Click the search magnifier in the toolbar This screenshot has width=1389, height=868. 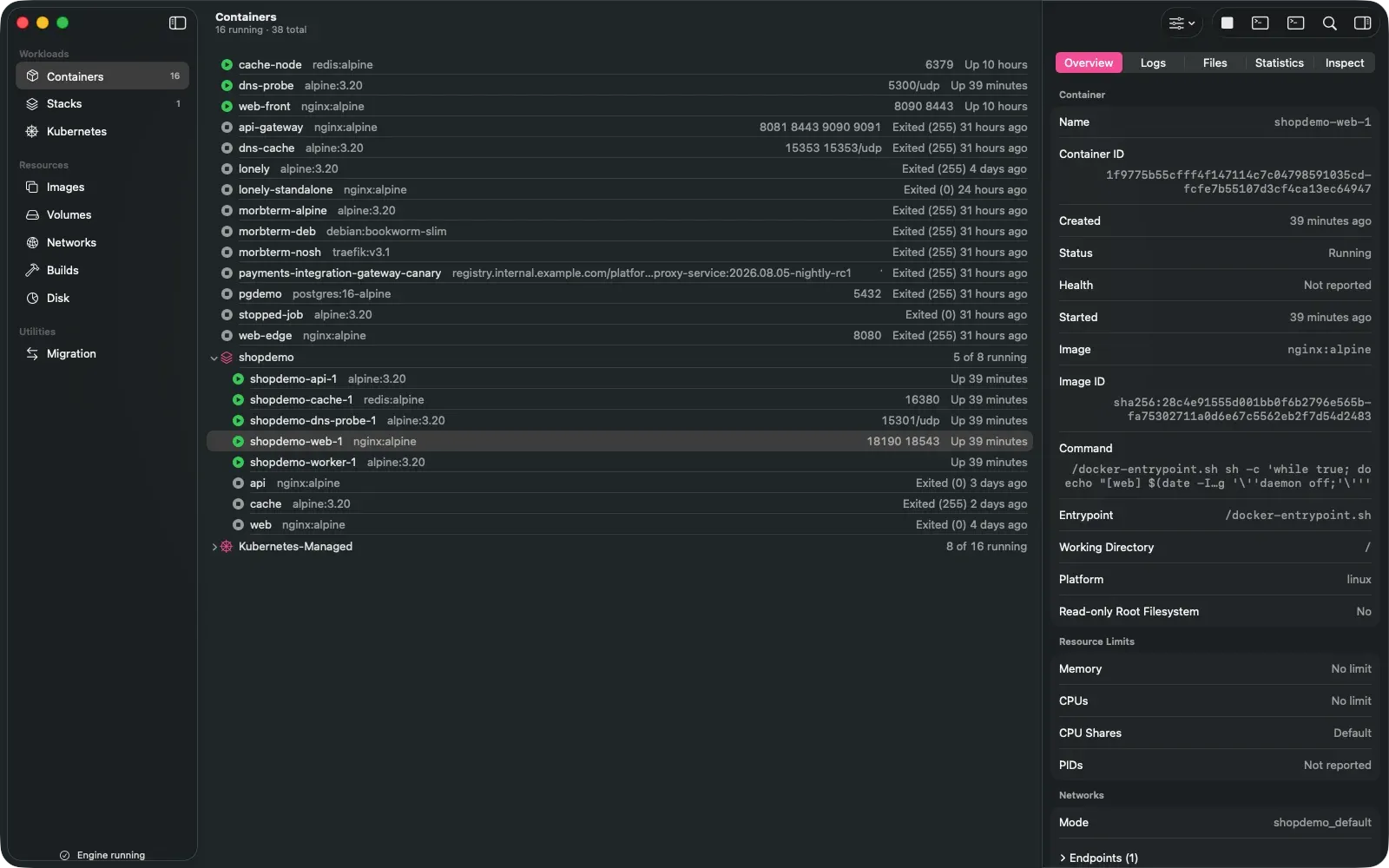coord(1329,23)
